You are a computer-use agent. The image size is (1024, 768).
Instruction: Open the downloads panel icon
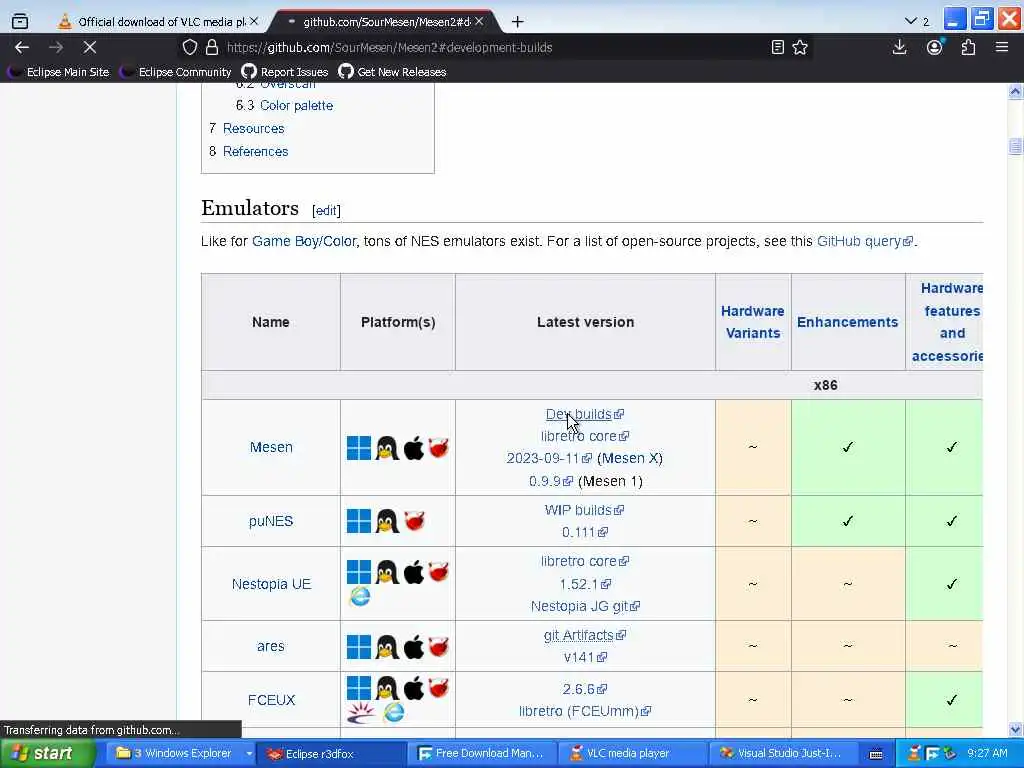pyautogui.click(x=899, y=47)
